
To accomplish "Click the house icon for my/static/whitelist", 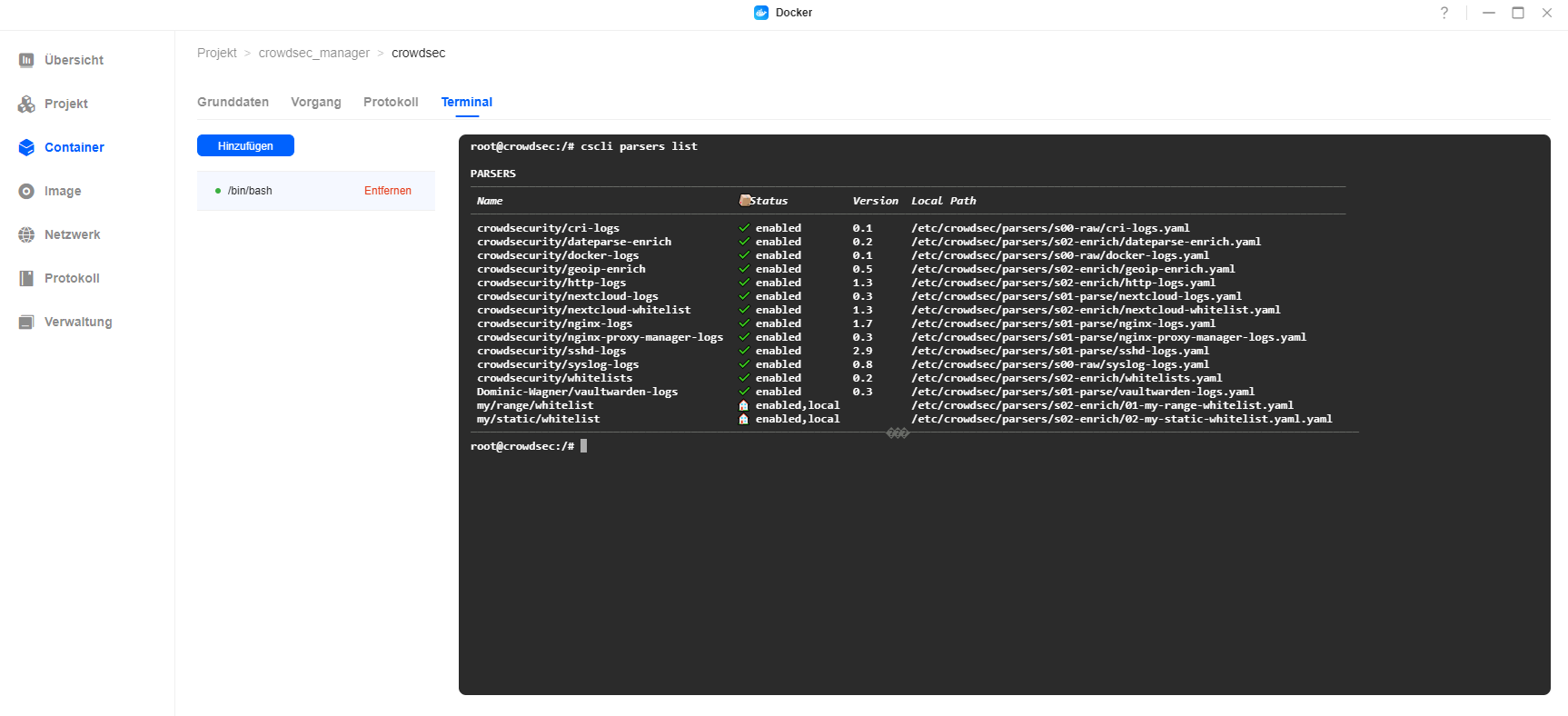I will click(x=744, y=419).
